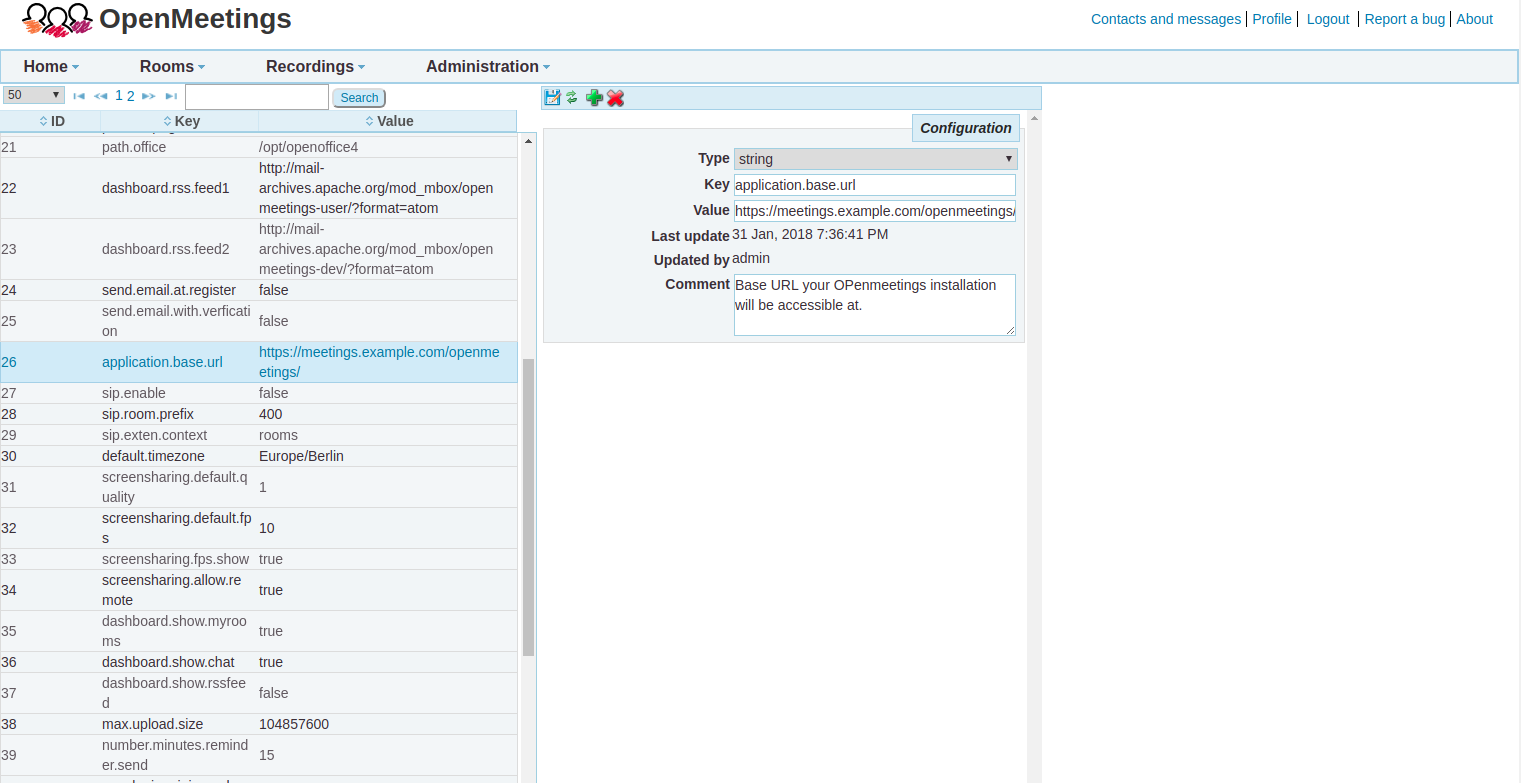Select the dashboard.rss.feed1 row
This screenshot has height=783, width=1521.
point(259,188)
